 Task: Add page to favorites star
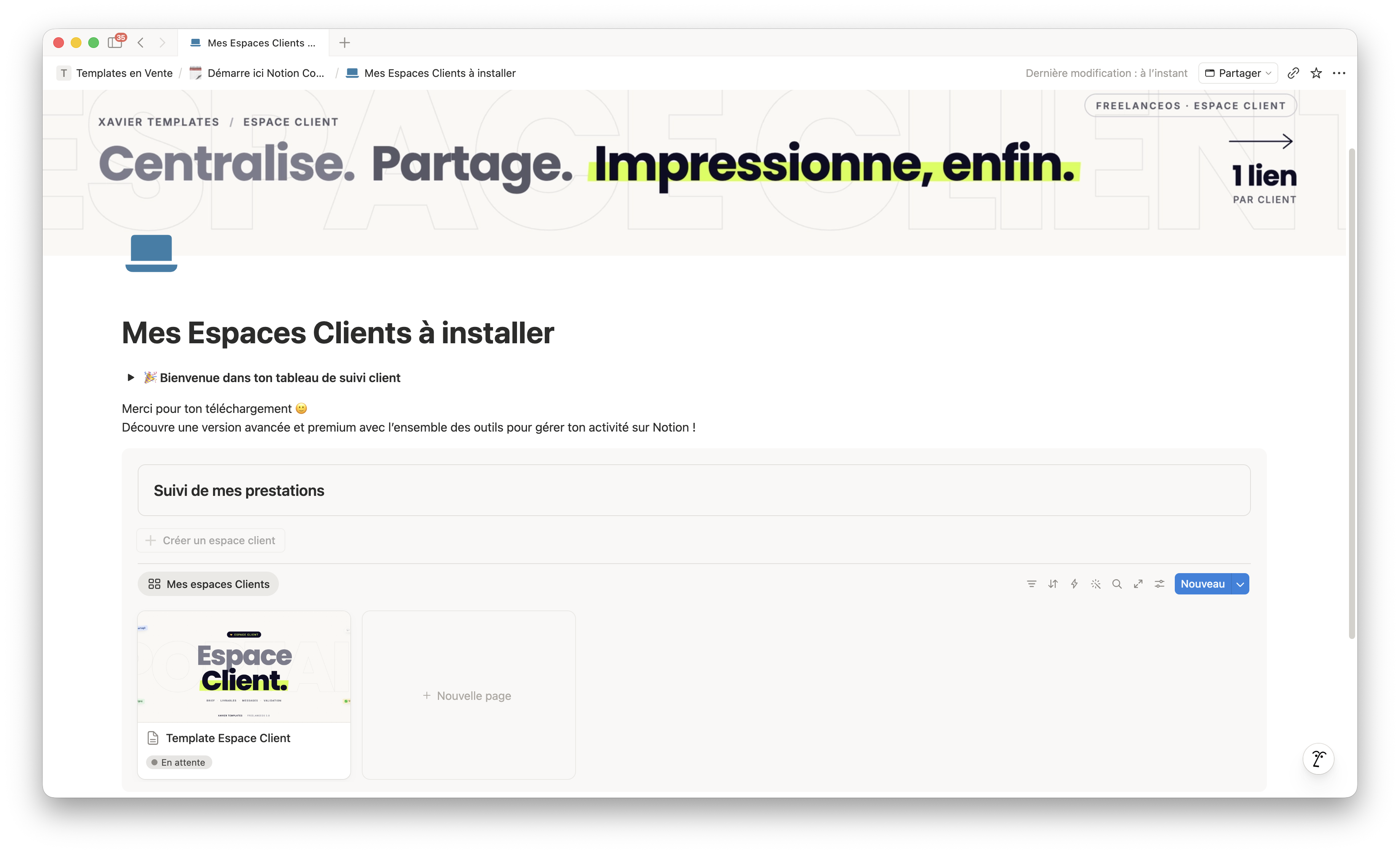(1316, 73)
